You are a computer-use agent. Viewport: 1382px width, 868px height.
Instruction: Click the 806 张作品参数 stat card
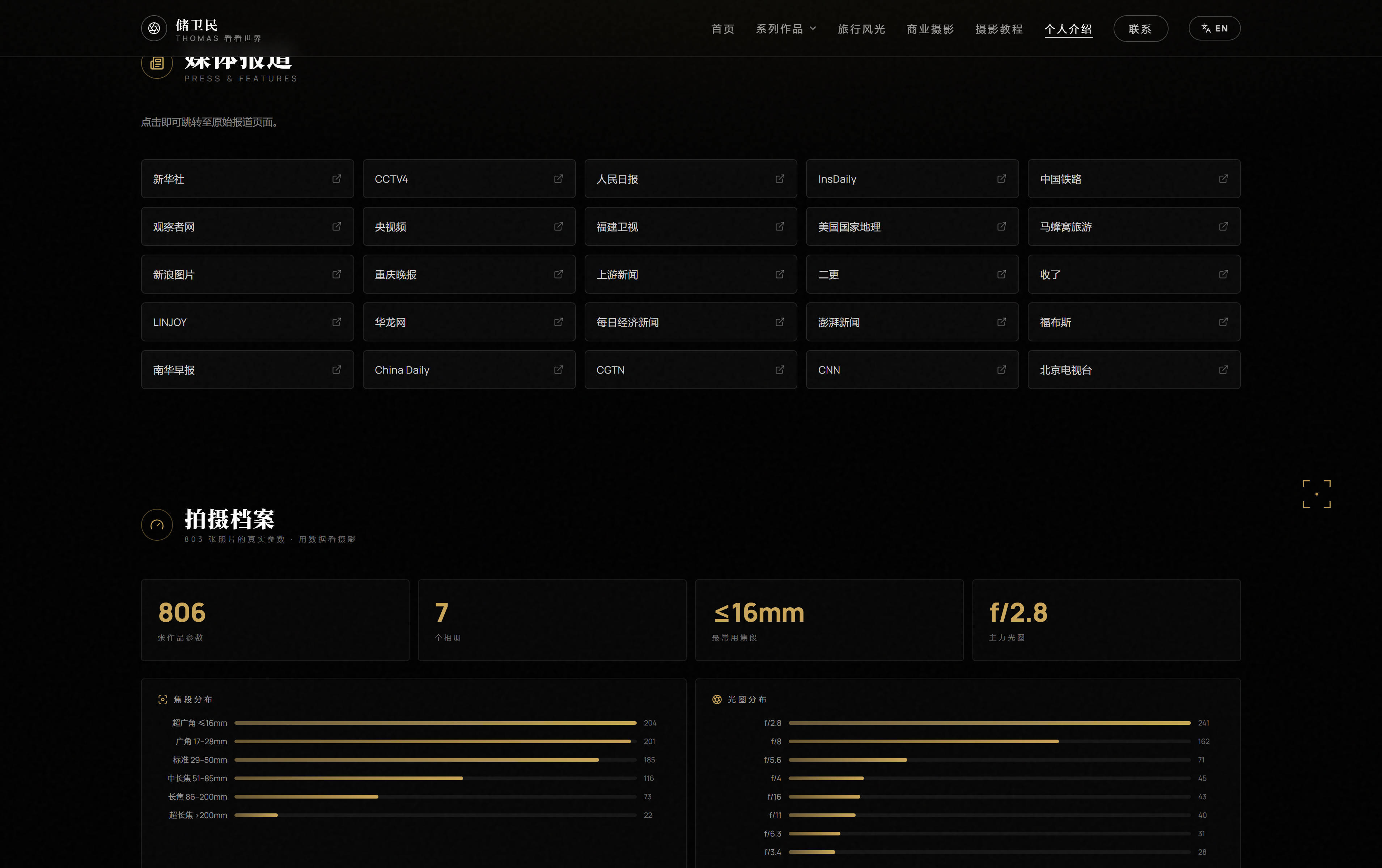[275, 620]
